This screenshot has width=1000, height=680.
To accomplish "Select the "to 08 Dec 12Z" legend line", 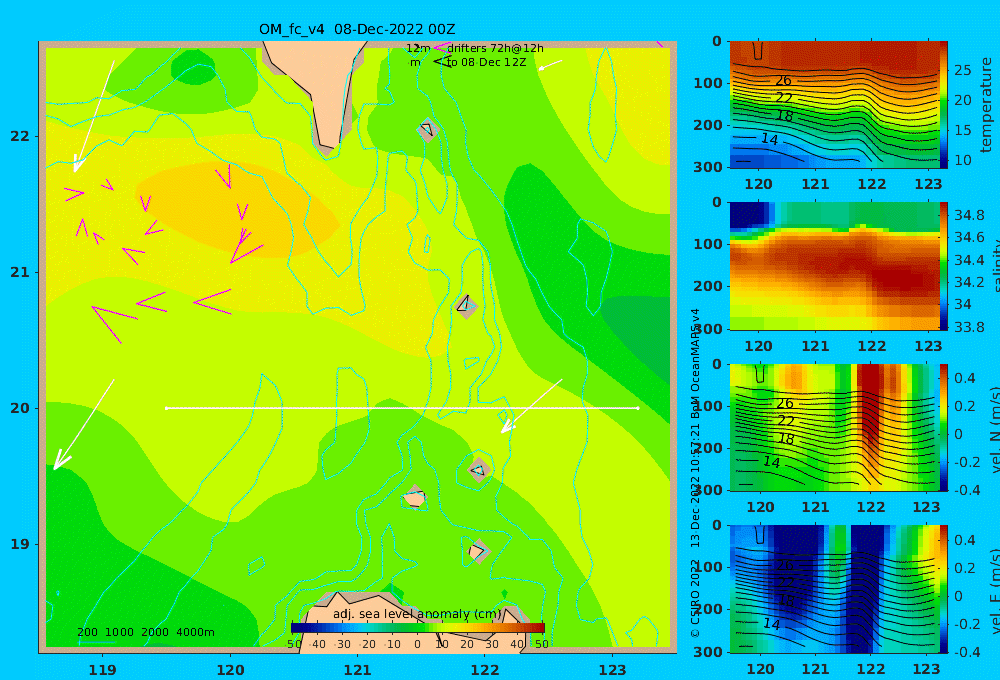I will pyautogui.click(x=486, y=63).
